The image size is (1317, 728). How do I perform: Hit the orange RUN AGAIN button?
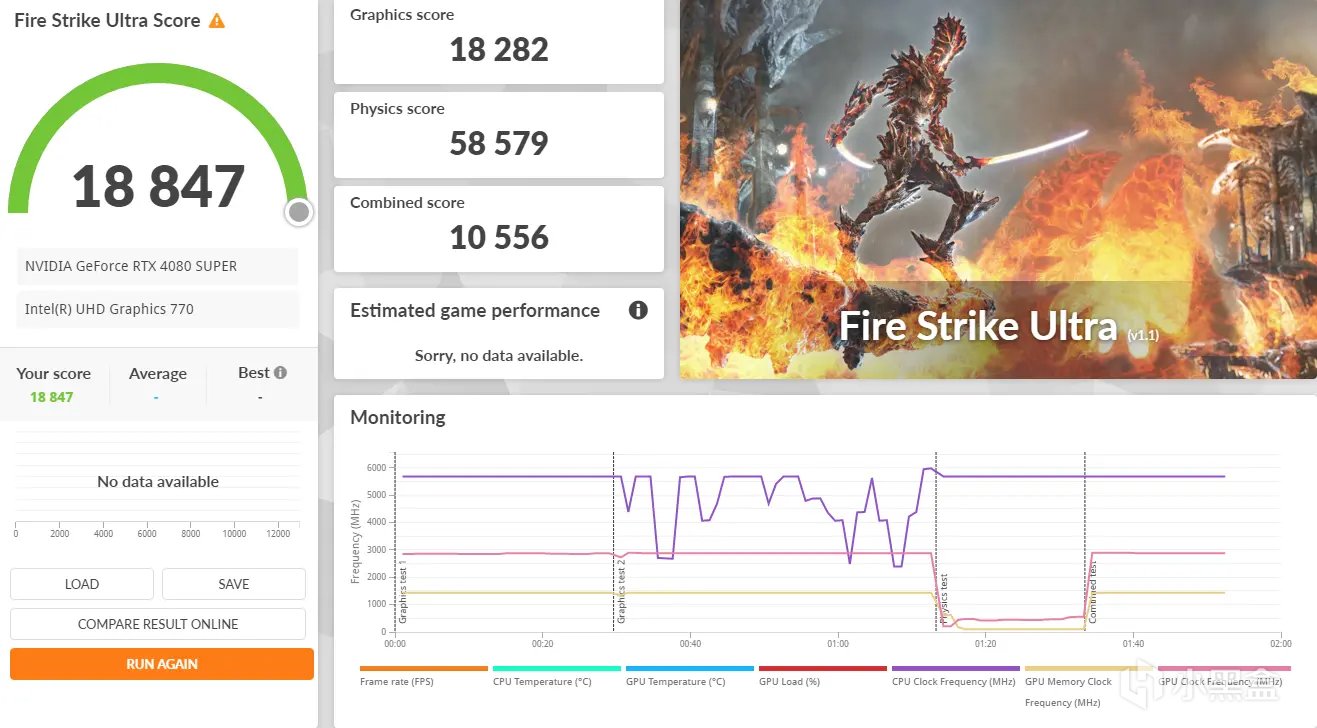pyautogui.click(x=162, y=664)
